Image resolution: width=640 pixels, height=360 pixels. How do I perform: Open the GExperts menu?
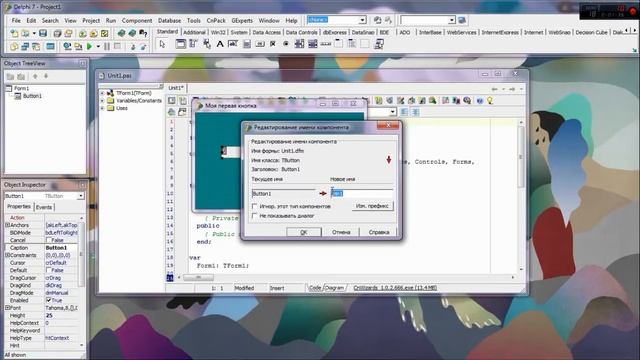click(242, 20)
